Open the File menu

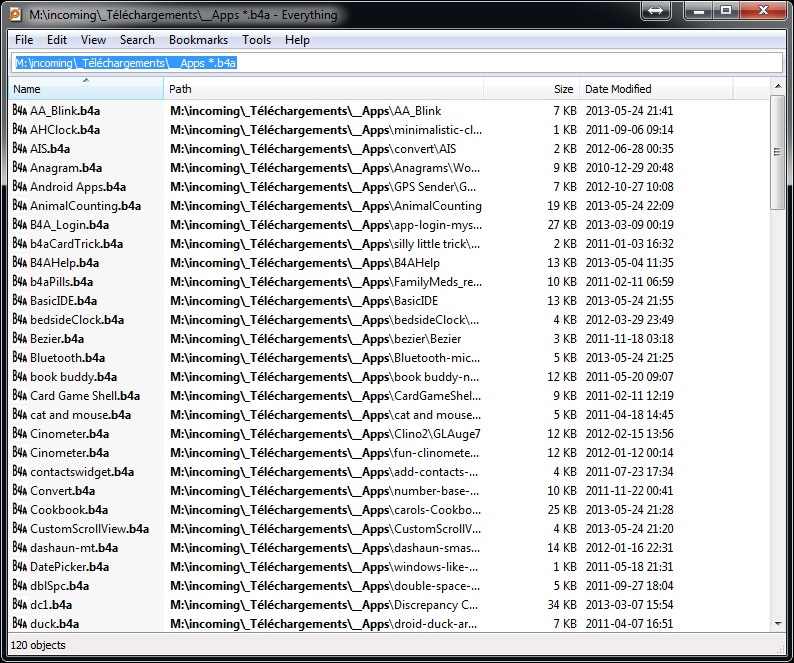[x=24, y=40]
